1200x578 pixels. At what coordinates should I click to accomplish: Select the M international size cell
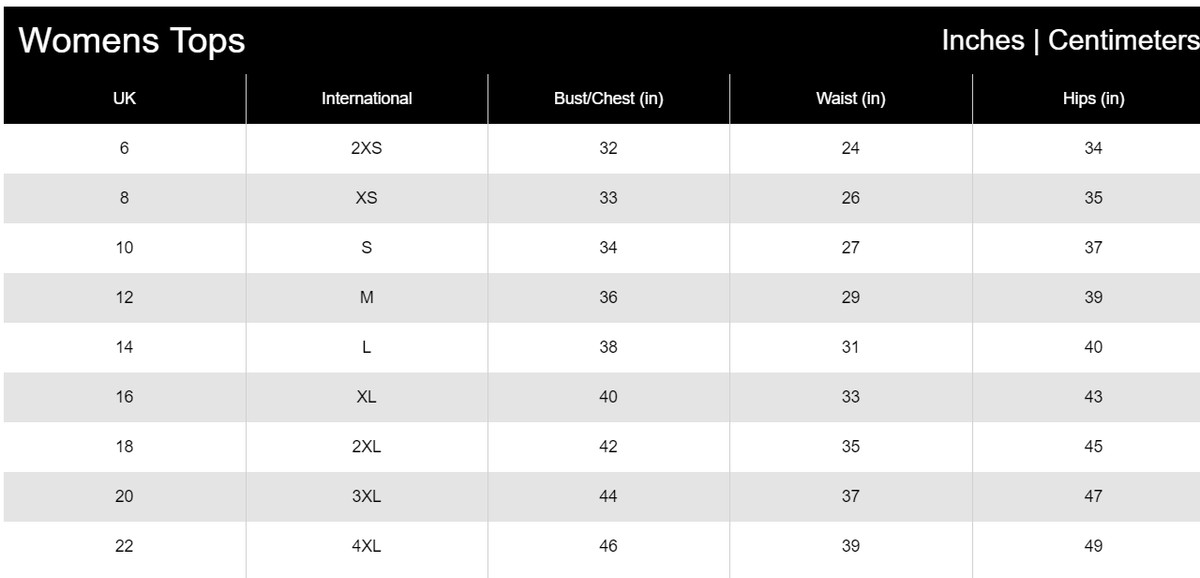[x=366, y=297]
